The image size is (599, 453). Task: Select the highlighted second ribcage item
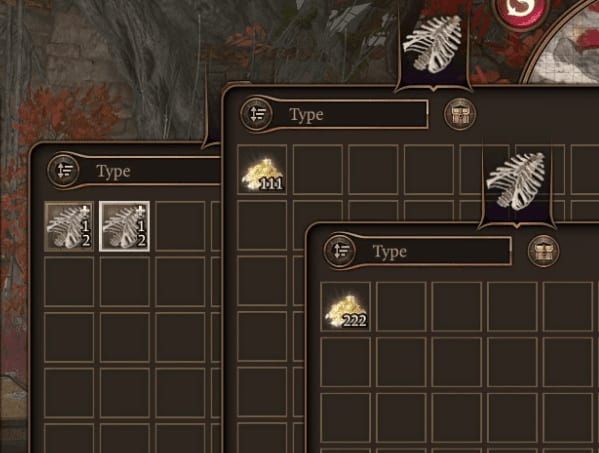pyautogui.click(x=125, y=226)
